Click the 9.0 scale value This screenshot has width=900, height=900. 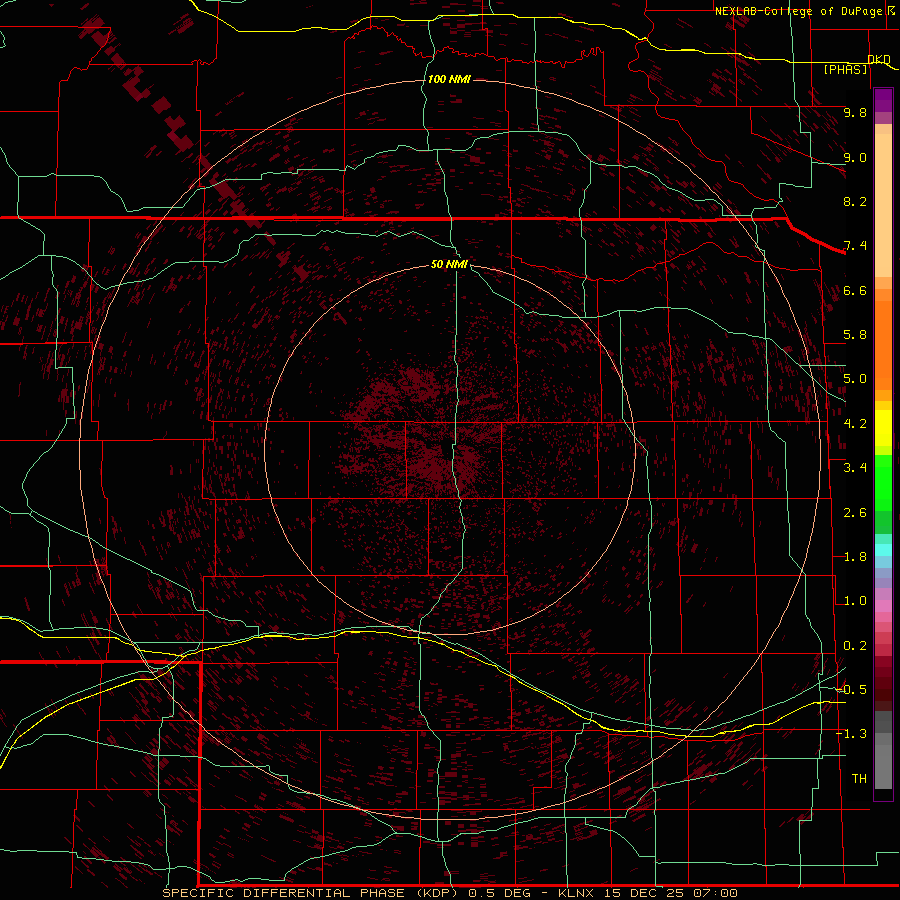pos(855,157)
